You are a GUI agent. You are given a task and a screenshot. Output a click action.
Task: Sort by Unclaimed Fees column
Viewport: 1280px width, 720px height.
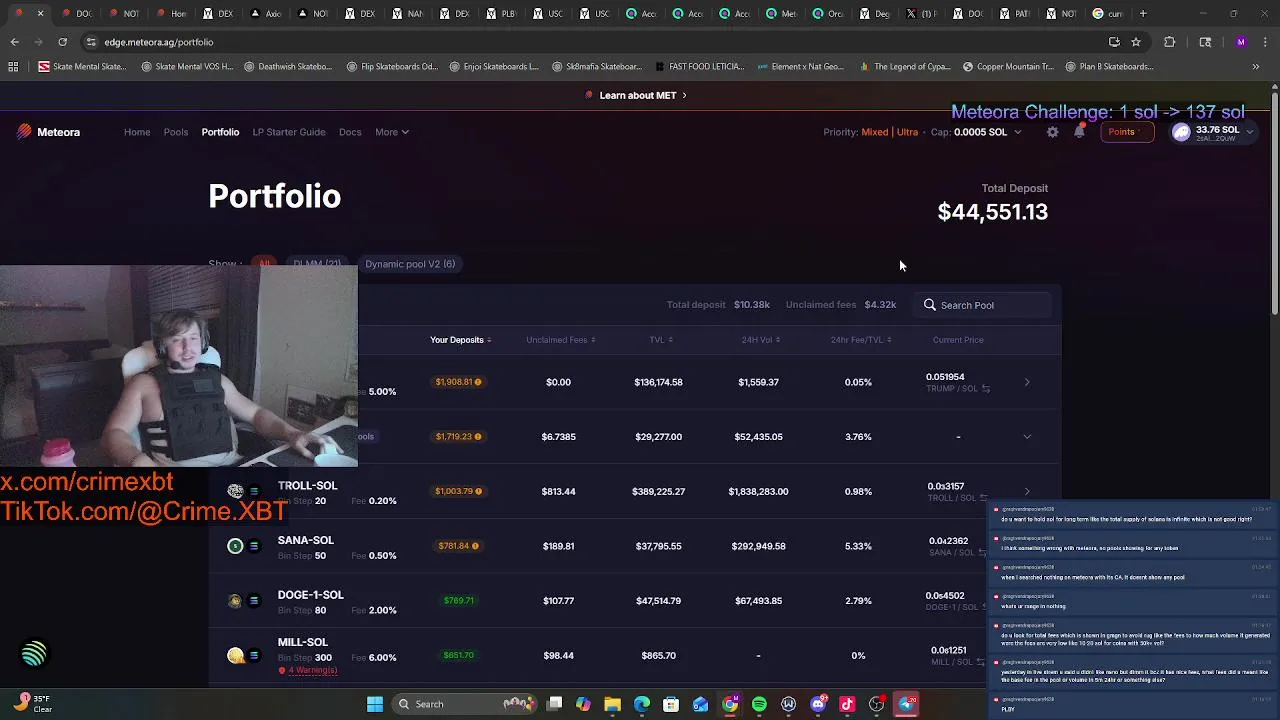coord(560,340)
